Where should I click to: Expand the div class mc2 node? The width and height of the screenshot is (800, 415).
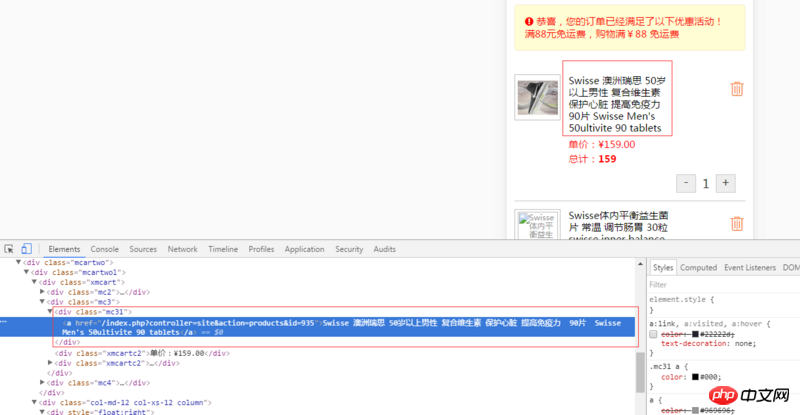coord(42,292)
